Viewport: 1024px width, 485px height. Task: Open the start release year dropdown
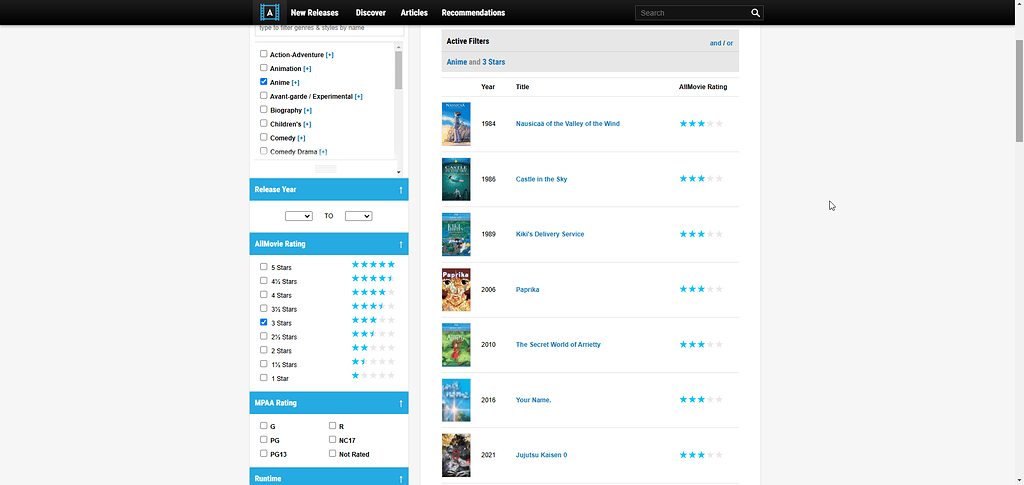(299, 216)
